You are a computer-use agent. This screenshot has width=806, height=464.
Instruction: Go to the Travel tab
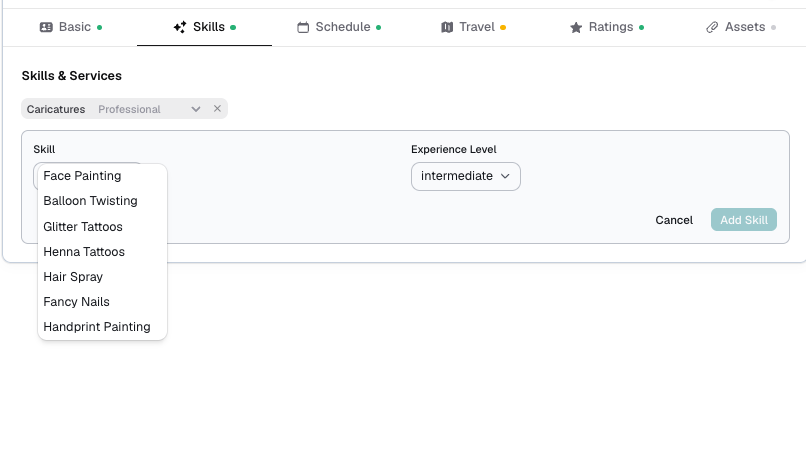pyautogui.click(x=473, y=27)
